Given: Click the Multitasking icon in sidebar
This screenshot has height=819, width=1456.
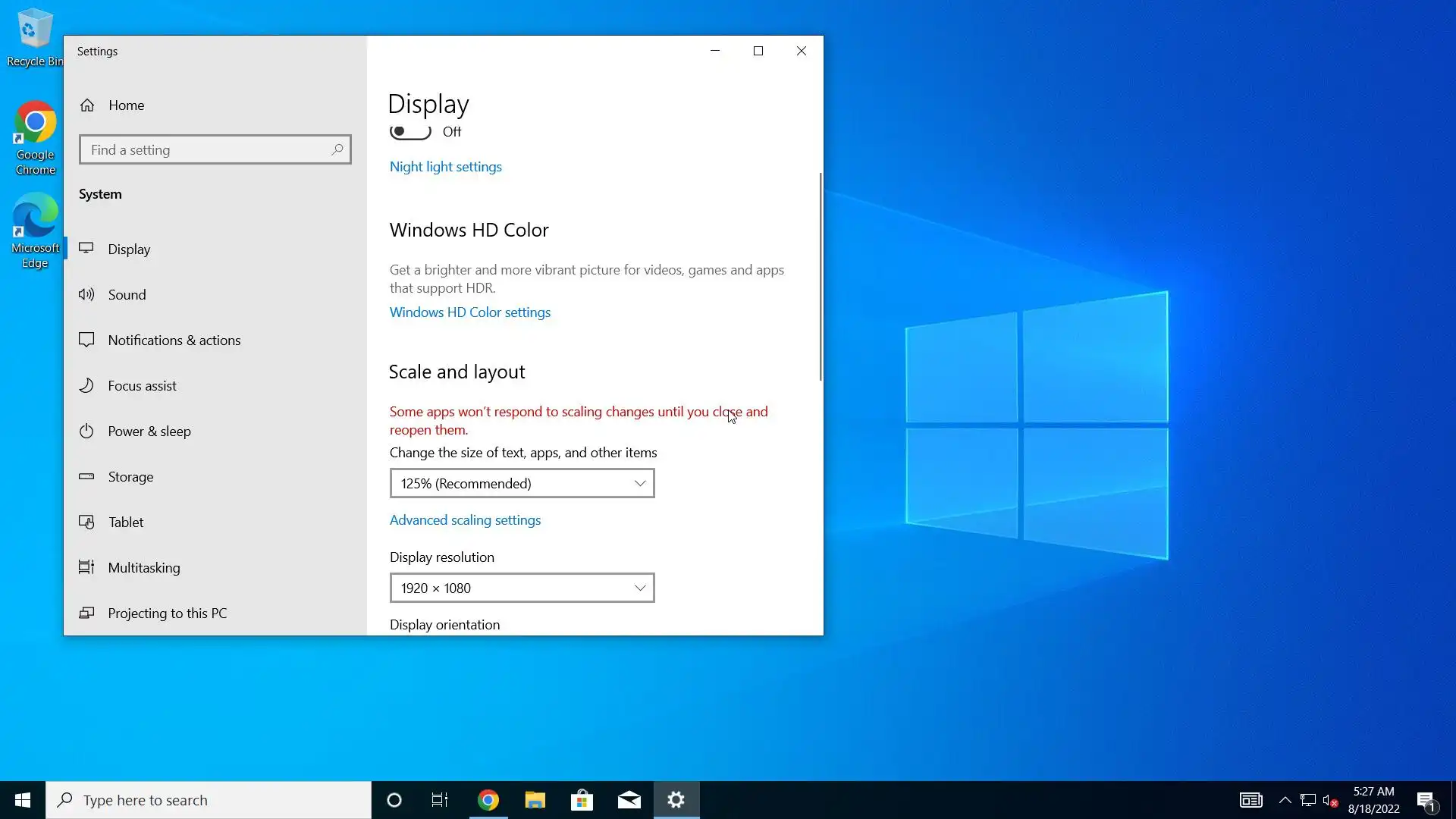Looking at the screenshot, I should click(x=86, y=567).
